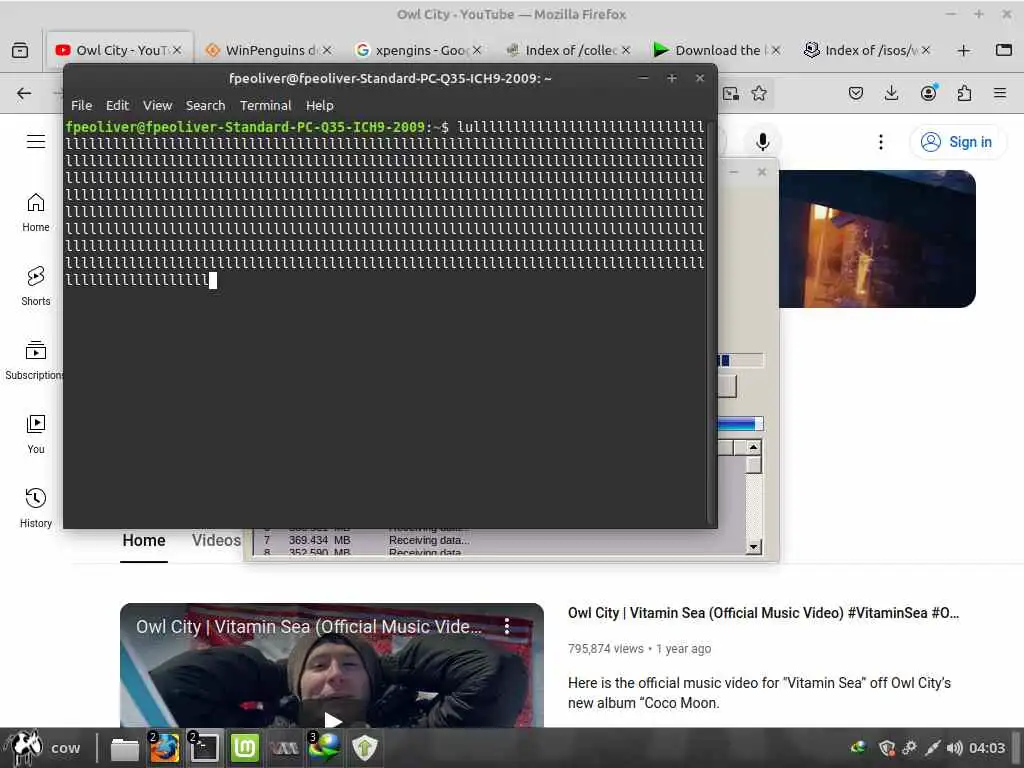Open the Edit menu in terminal
The height and width of the screenshot is (768, 1024).
pyautogui.click(x=118, y=105)
